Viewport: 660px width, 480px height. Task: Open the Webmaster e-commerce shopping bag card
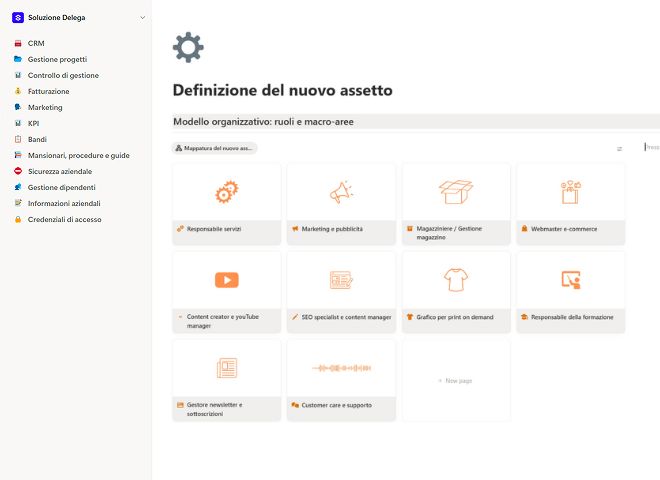(x=571, y=192)
